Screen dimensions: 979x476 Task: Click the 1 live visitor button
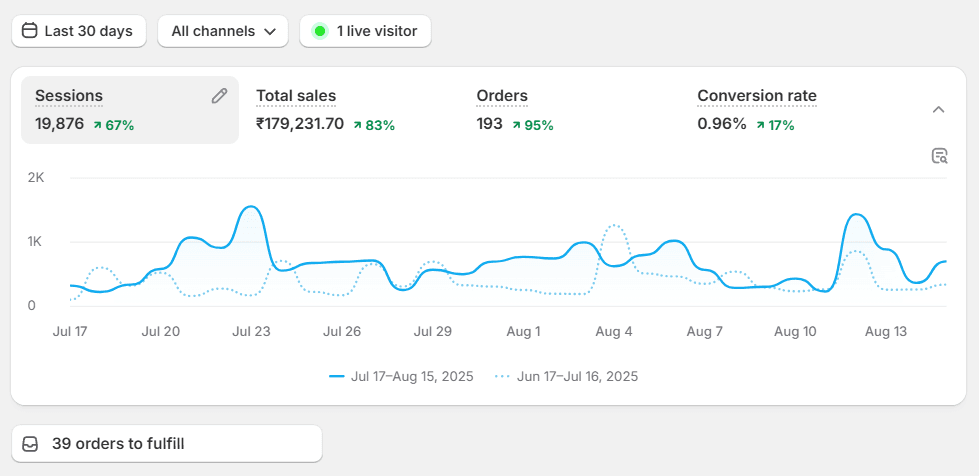click(x=365, y=31)
